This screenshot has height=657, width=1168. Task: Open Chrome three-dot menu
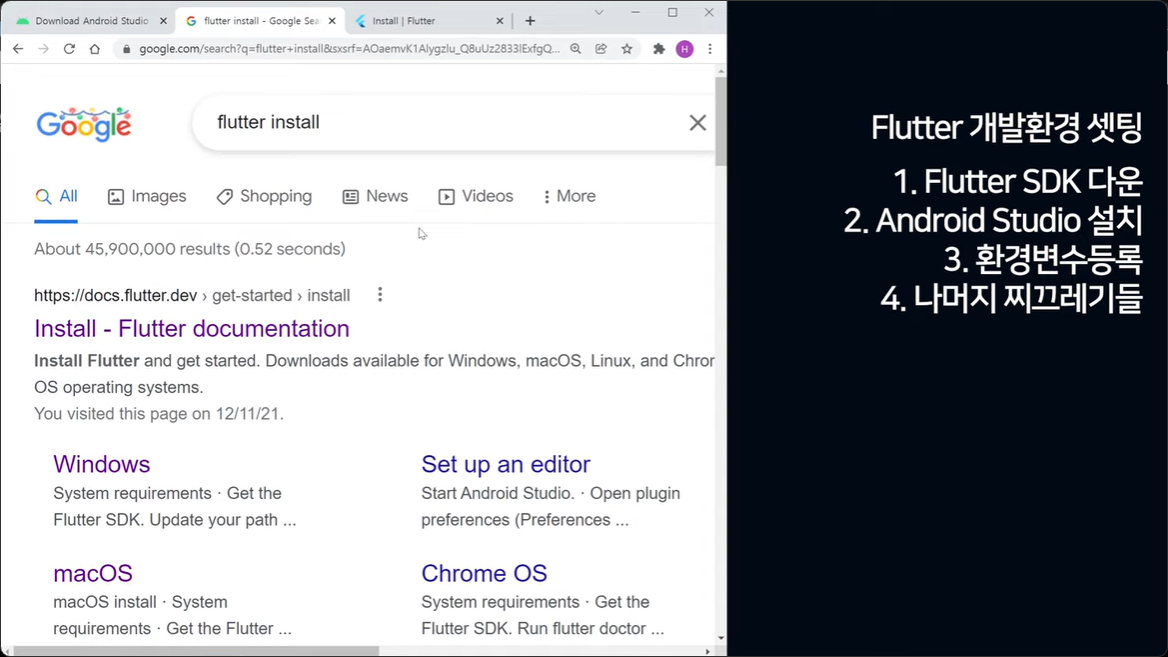710,49
